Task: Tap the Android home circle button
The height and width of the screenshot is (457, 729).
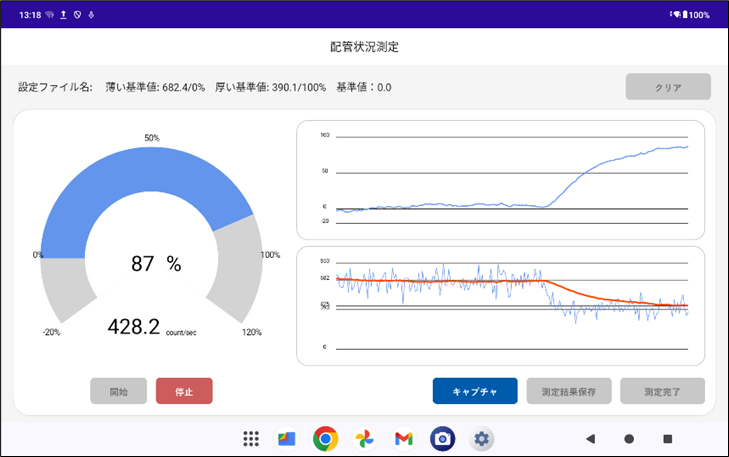Action: tap(629, 438)
